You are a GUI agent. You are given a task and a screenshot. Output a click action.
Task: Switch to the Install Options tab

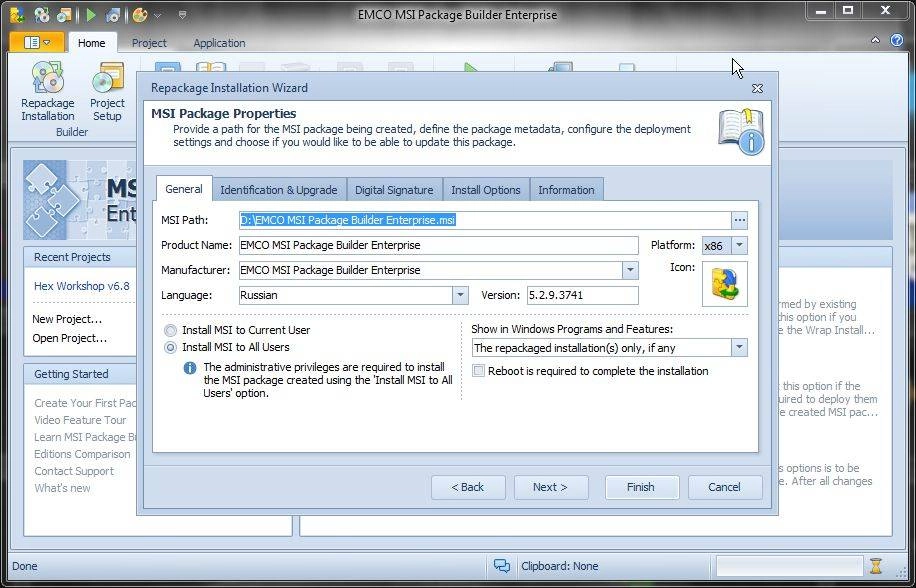point(485,190)
